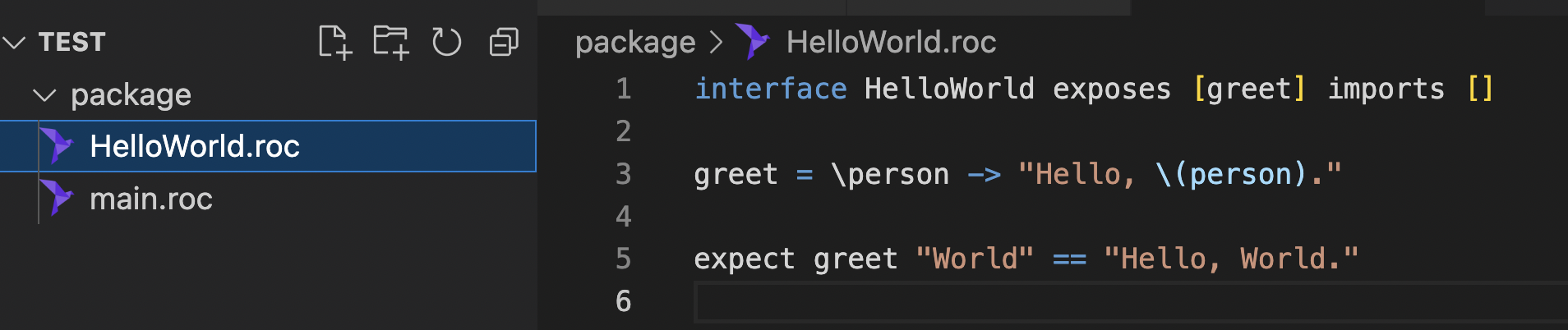
Task: Select the package breadcrumb item
Action: (x=635, y=43)
